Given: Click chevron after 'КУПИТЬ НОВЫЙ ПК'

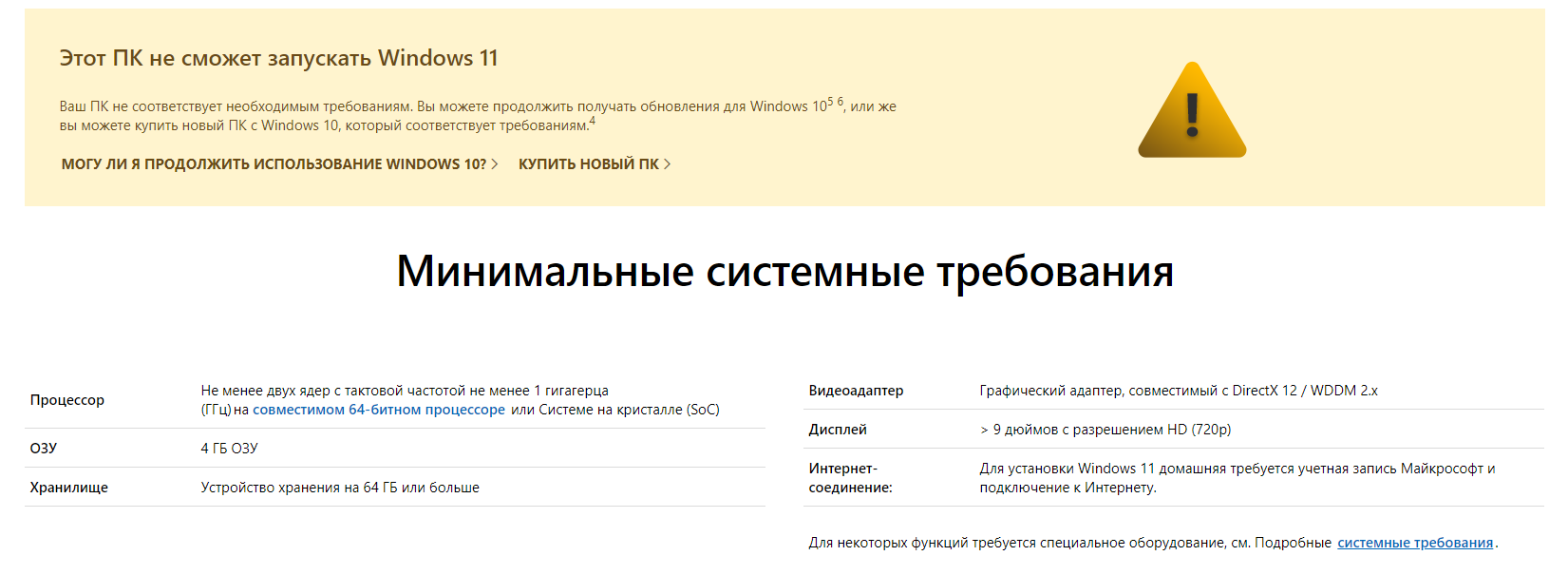Looking at the screenshot, I should [667, 164].
